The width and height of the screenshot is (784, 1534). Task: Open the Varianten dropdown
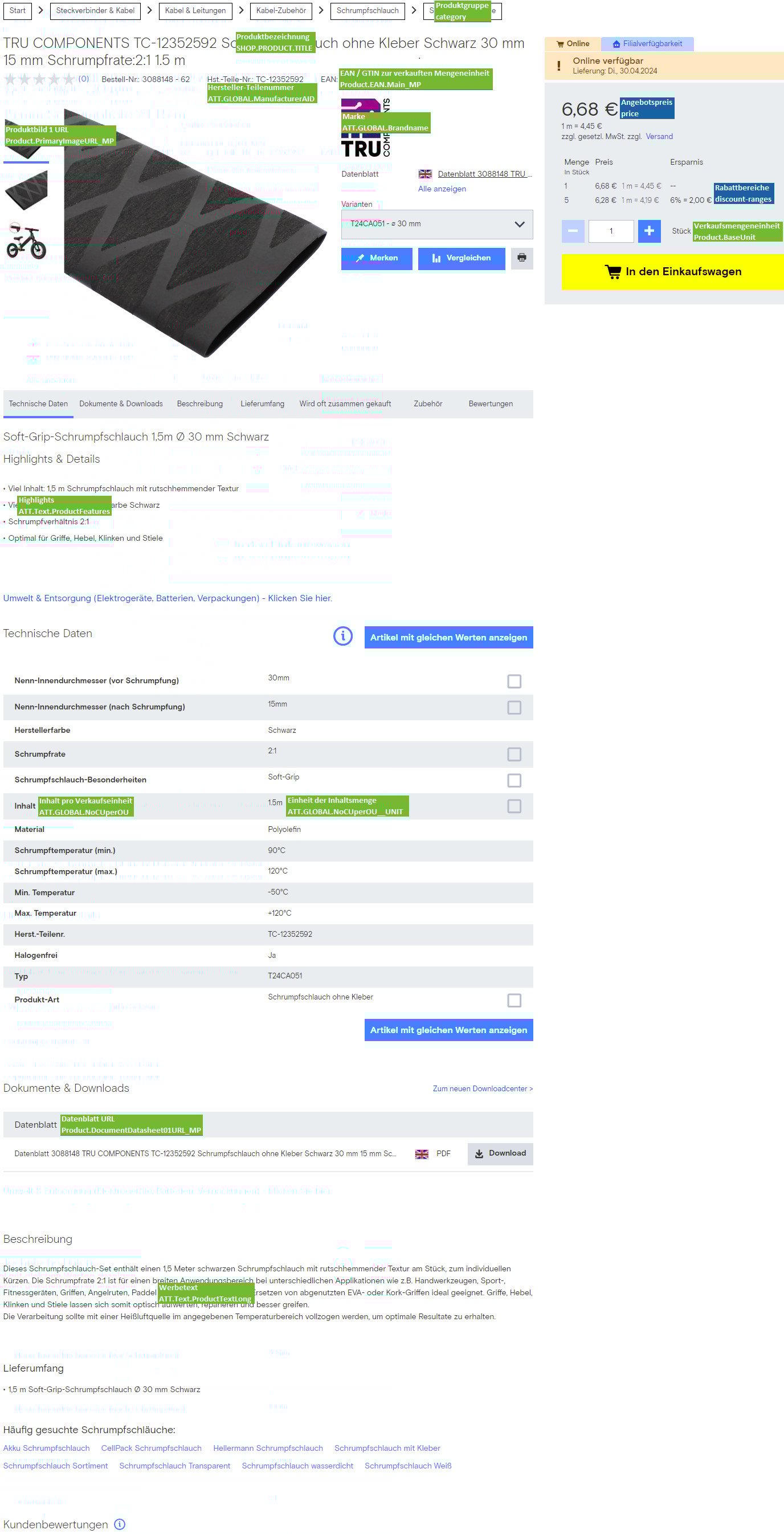(x=436, y=224)
